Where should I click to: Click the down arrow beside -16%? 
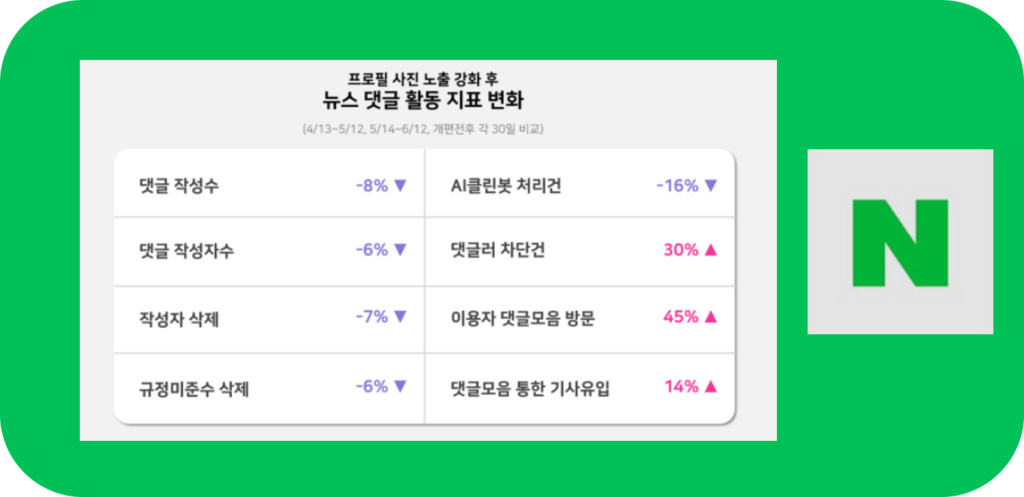(x=711, y=185)
